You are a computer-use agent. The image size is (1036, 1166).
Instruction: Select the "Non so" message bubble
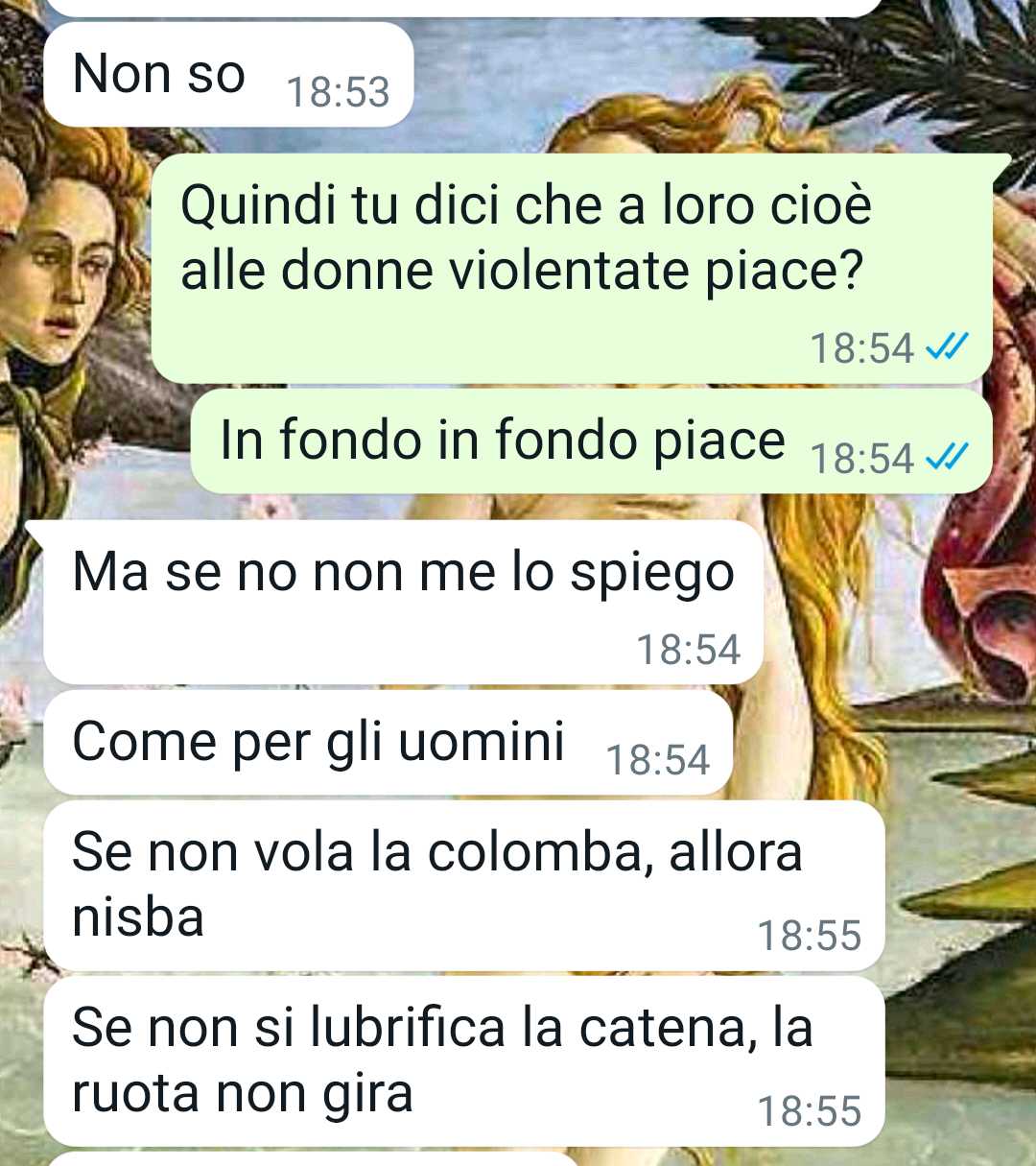[x=228, y=75]
